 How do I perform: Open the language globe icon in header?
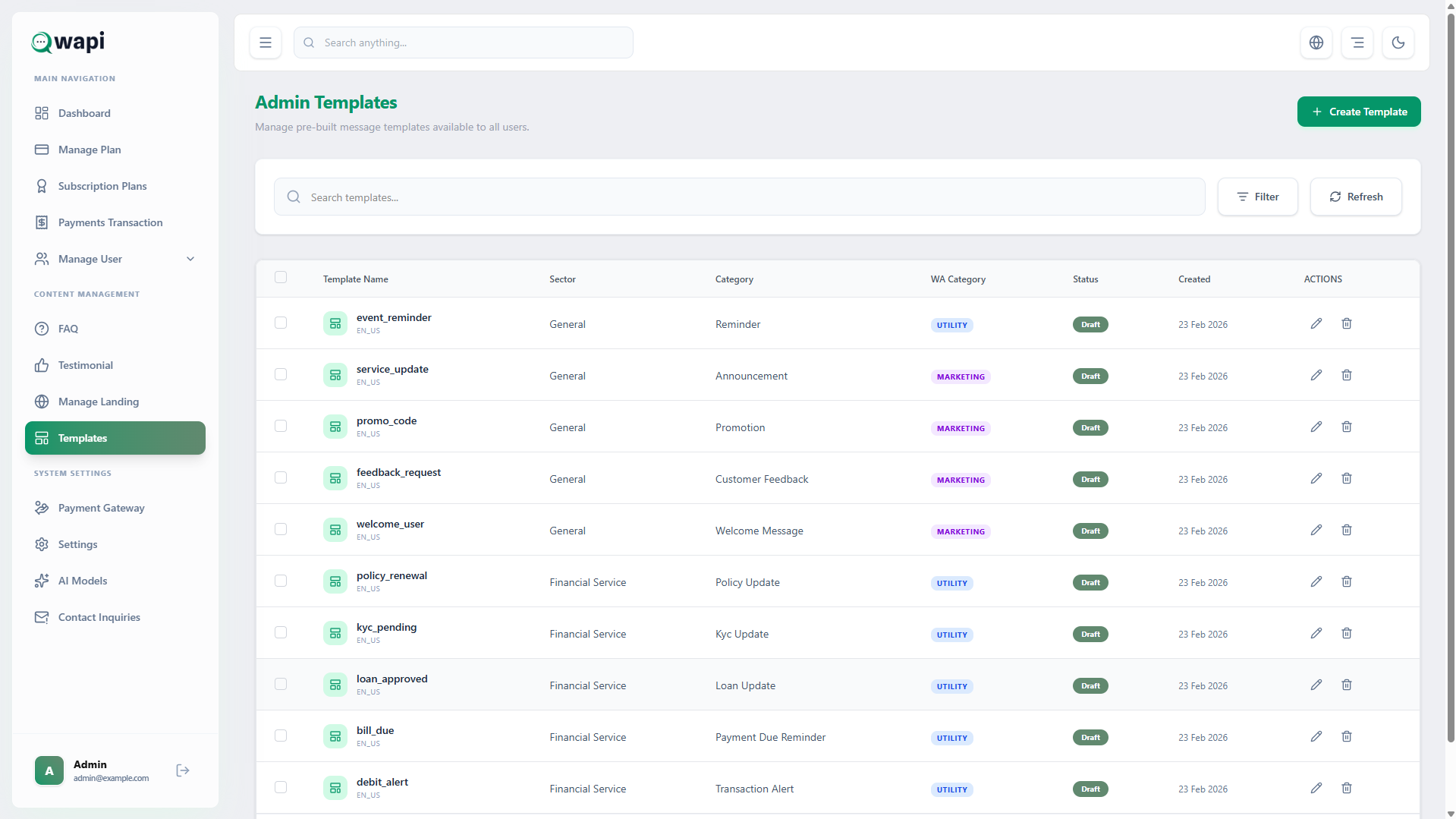click(x=1316, y=43)
